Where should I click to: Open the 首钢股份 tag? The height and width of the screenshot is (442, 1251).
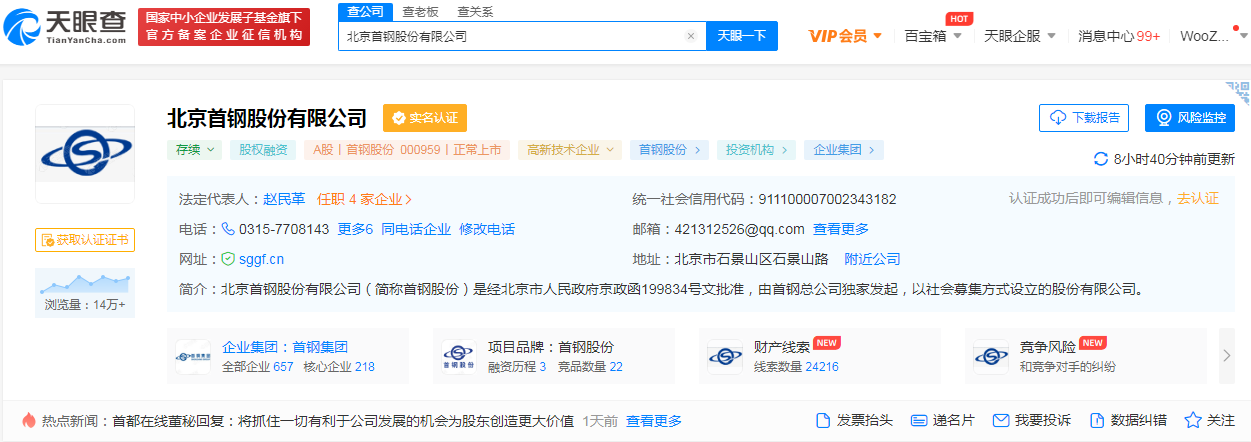(x=670, y=150)
